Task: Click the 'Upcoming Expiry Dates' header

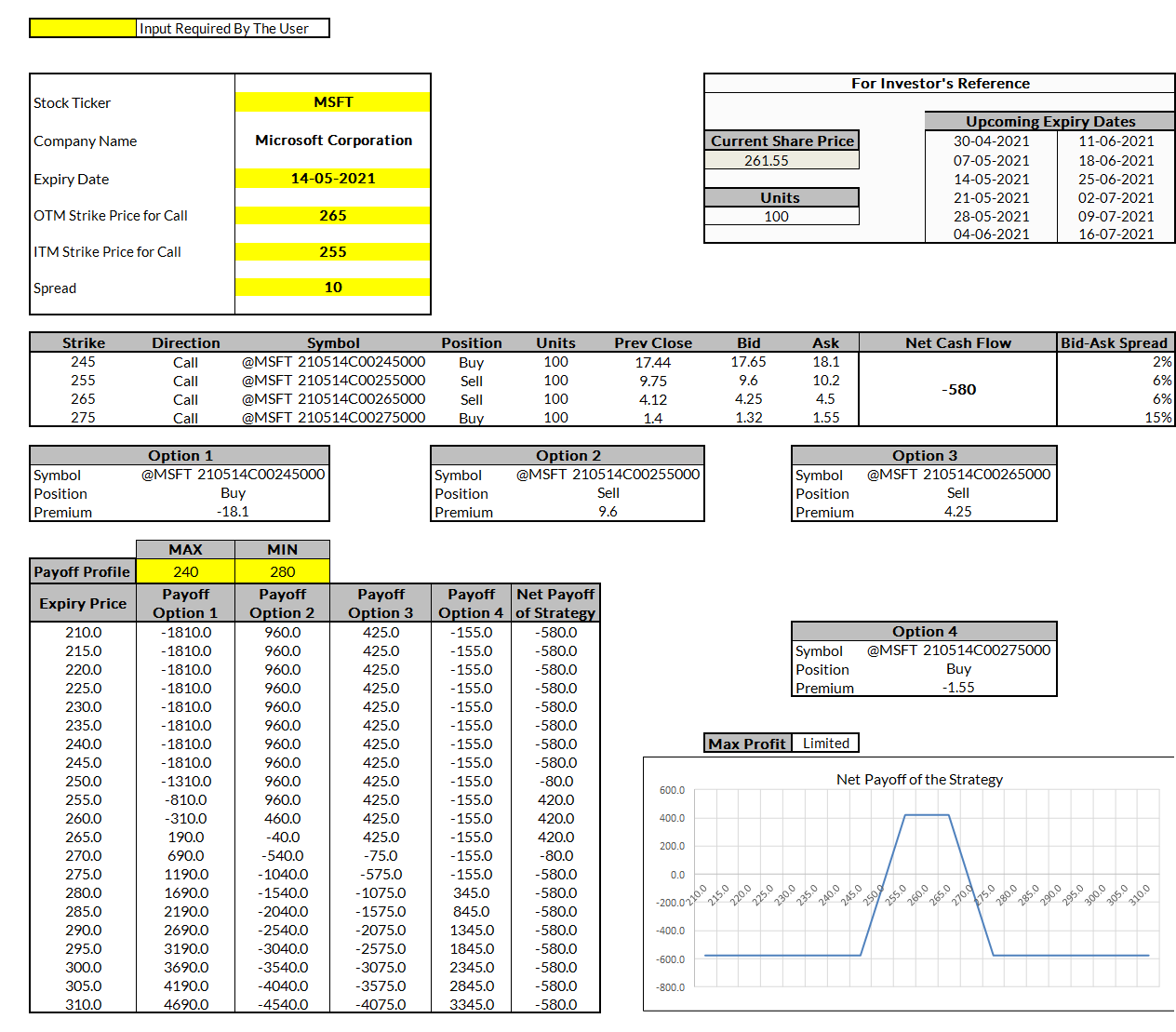Action: pyautogui.click(x=1050, y=122)
